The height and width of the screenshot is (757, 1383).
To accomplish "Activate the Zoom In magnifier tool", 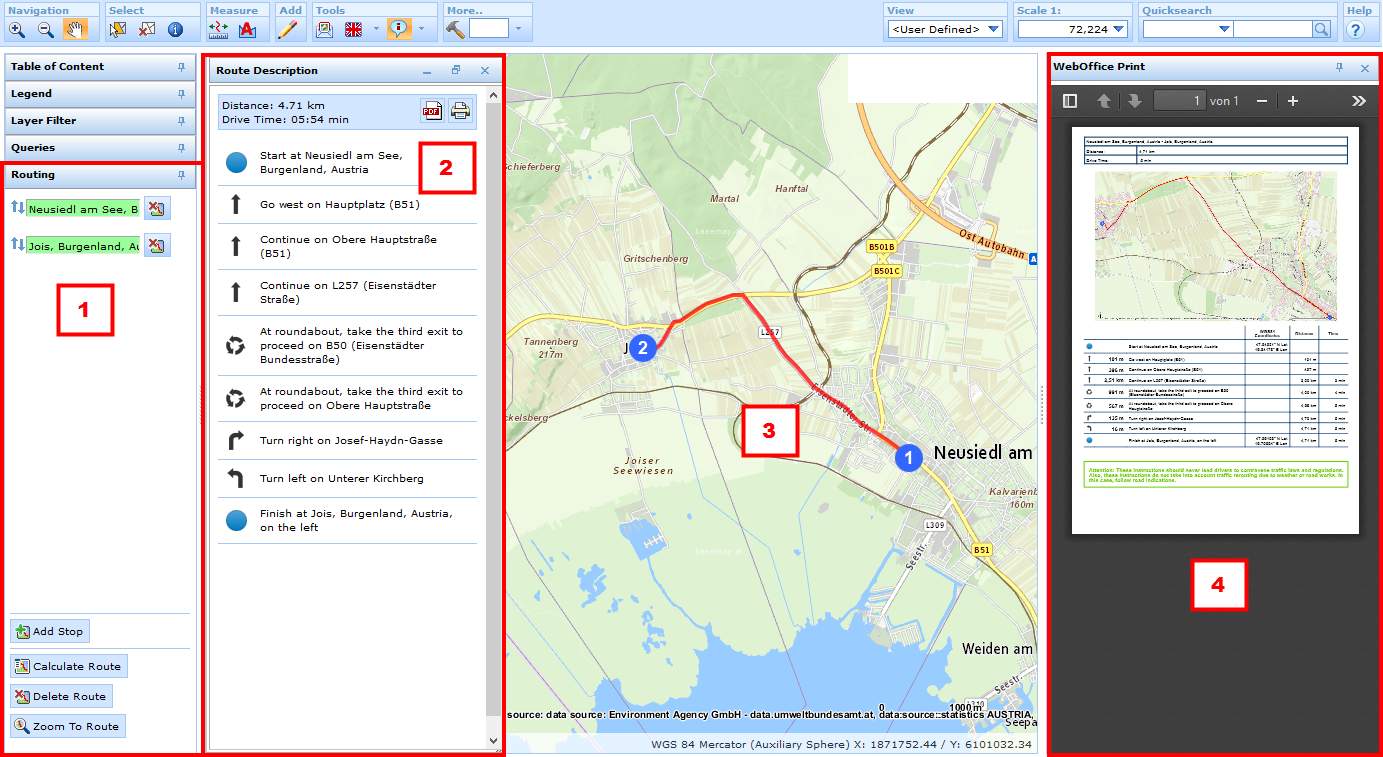I will tap(17, 29).
